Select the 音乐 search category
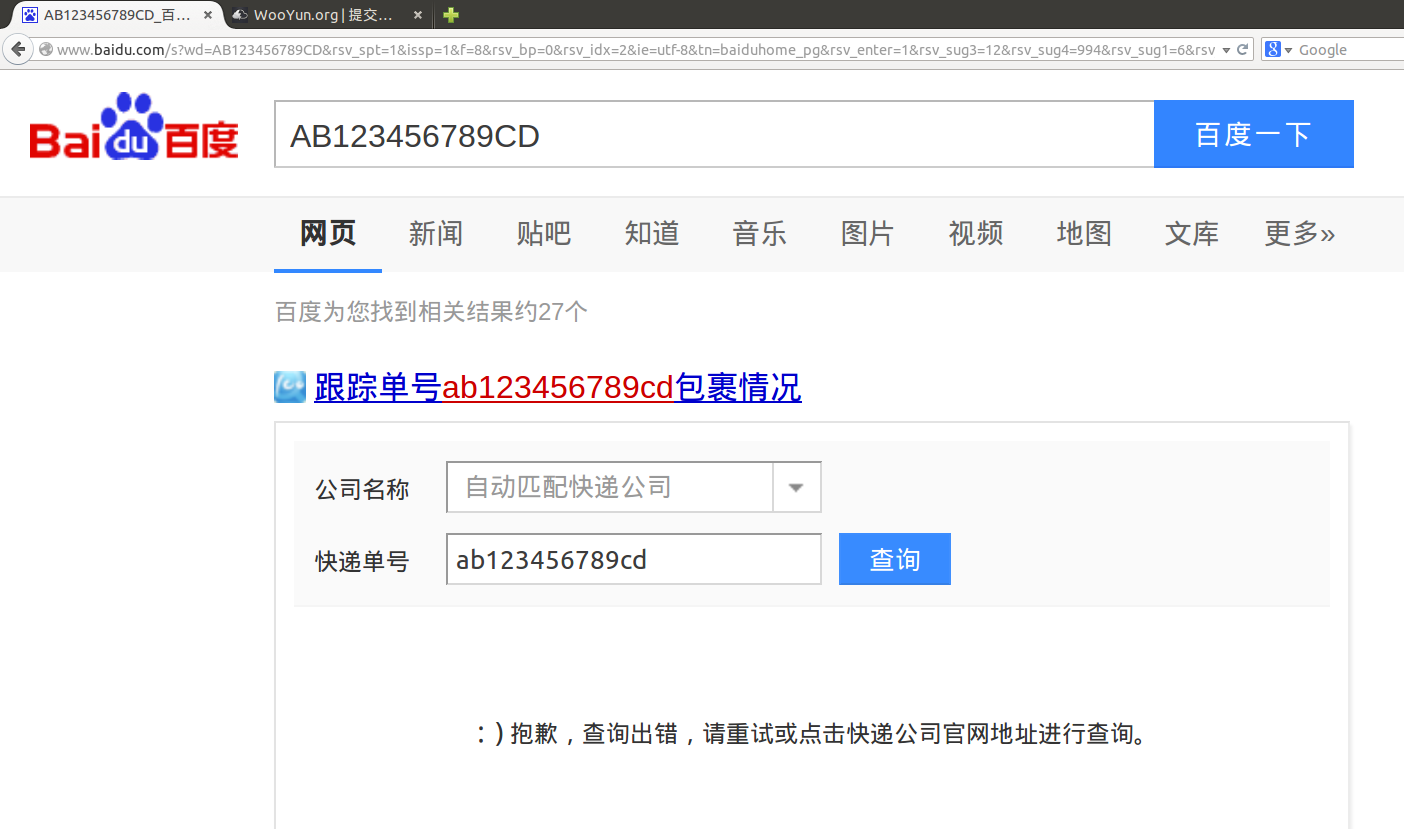 coord(760,233)
